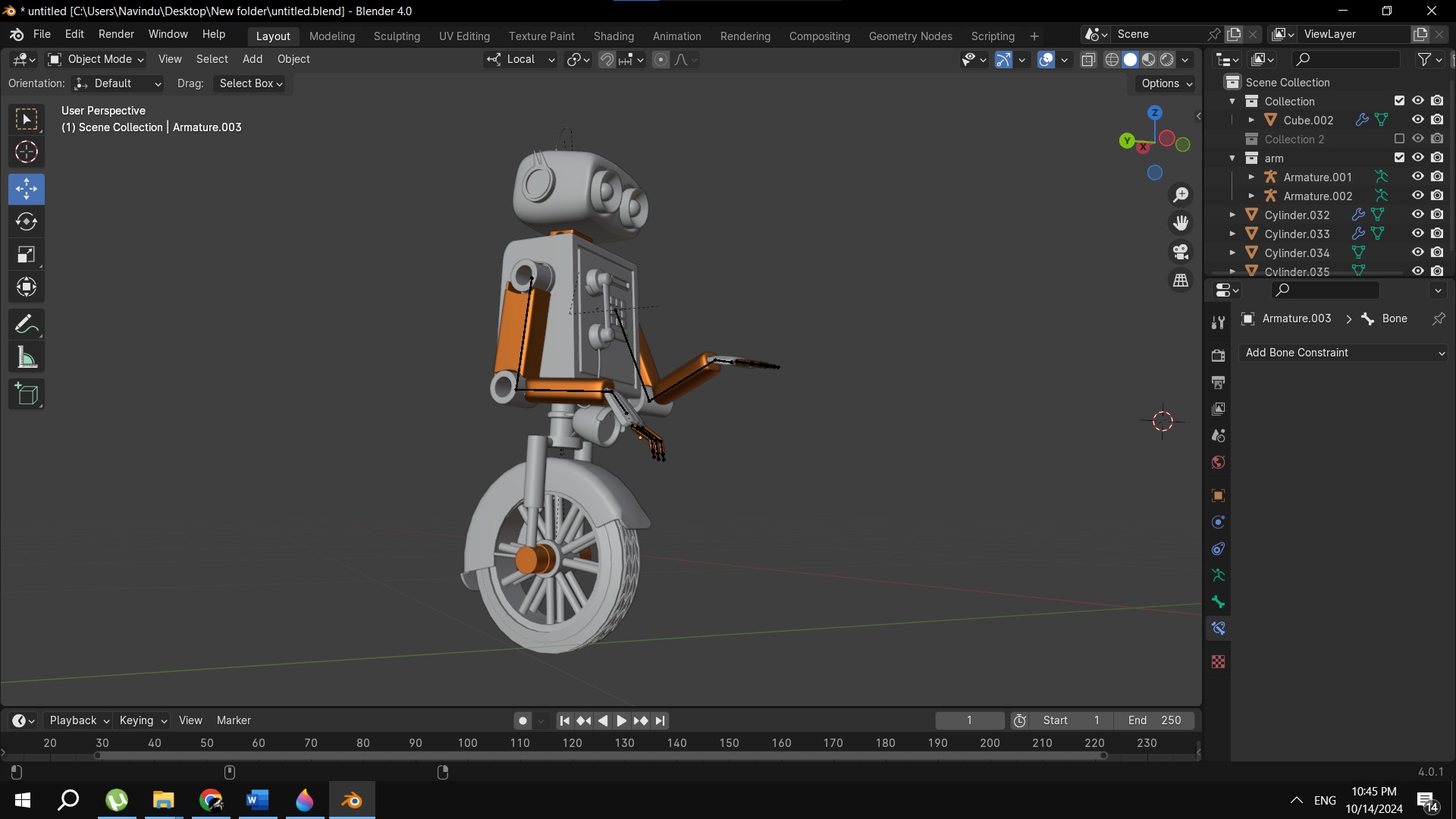Open Default orientation dropdown
The image size is (1456, 819).
click(x=118, y=83)
